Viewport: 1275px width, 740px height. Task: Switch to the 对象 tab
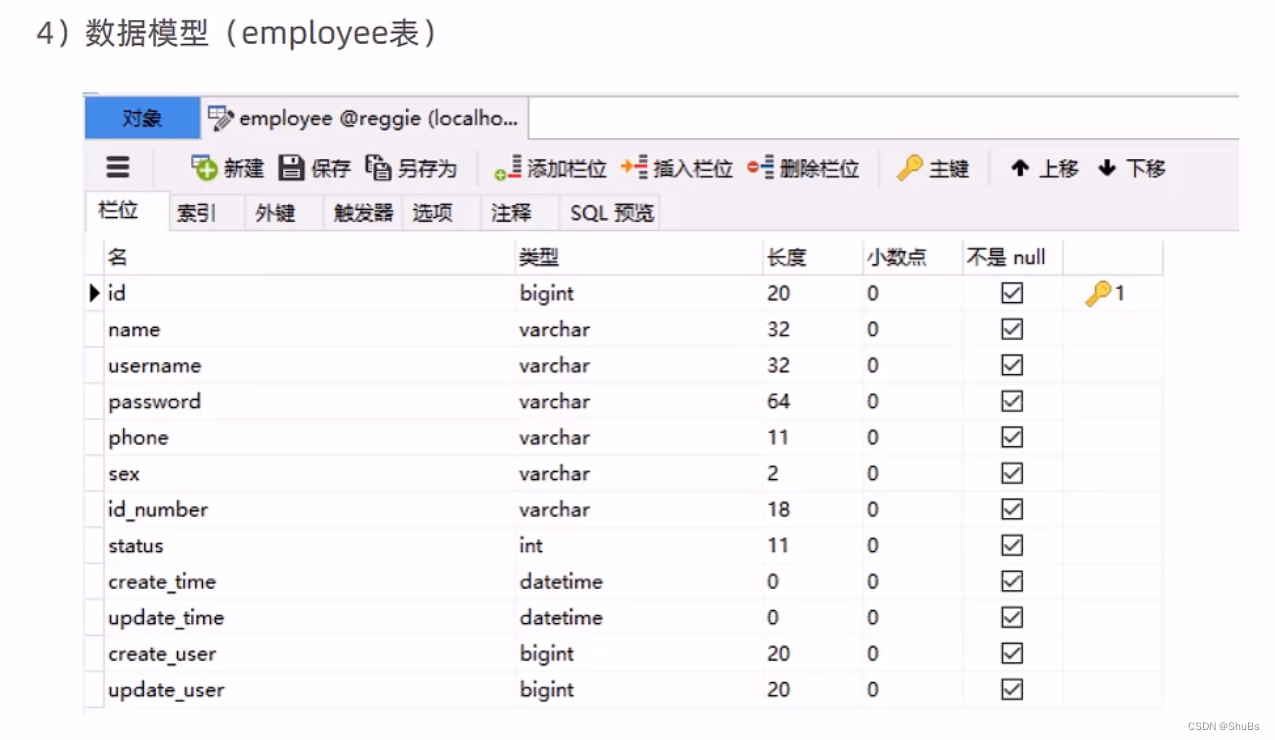[142, 118]
